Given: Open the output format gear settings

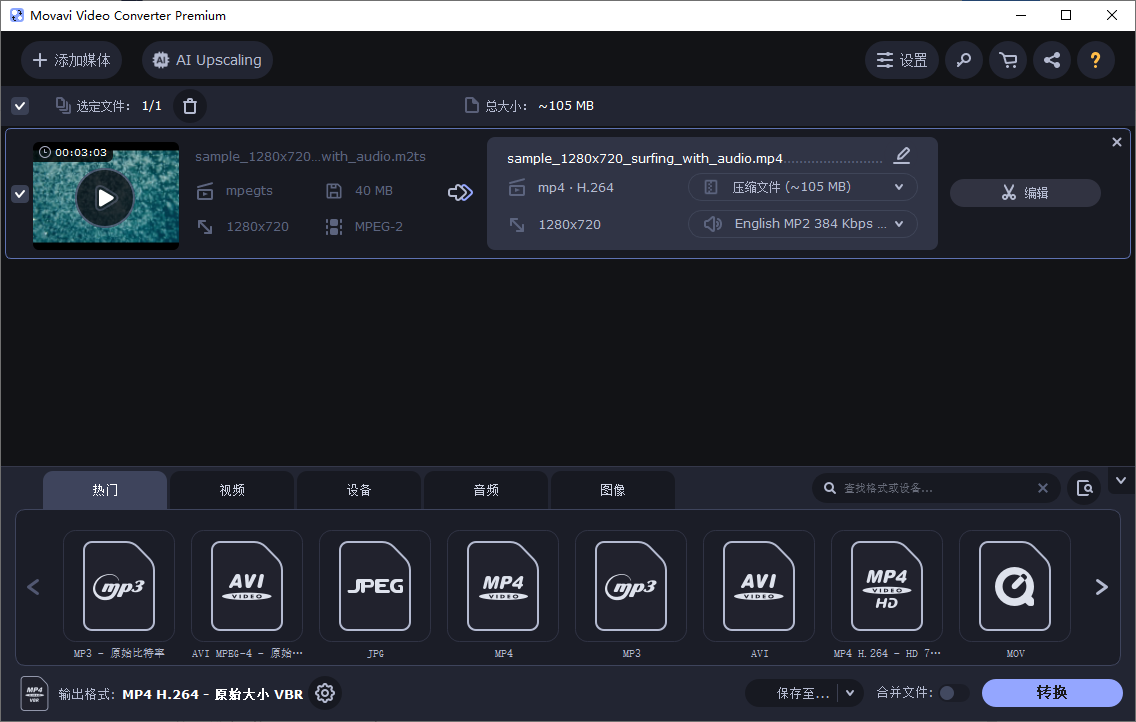Looking at the screenshot, I should point(325,693).
